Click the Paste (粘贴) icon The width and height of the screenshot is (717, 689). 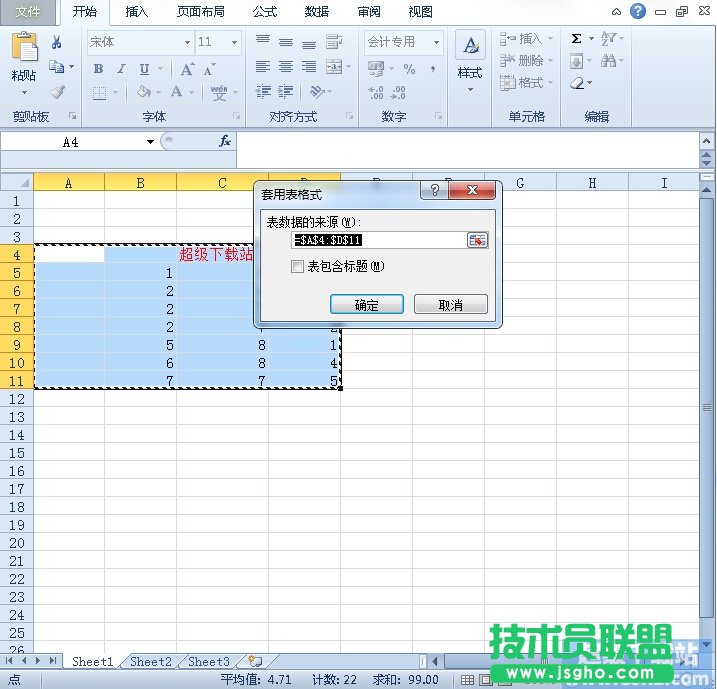(x=24, y=50)
